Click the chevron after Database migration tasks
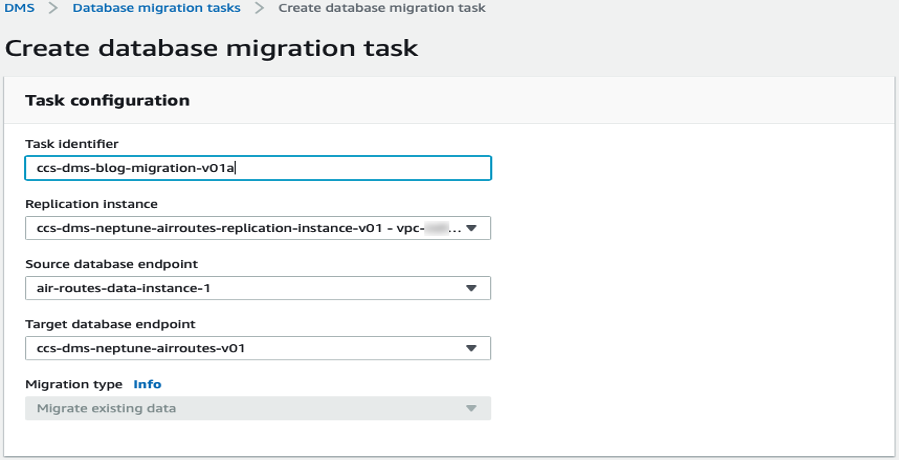This screenshot has height=460, width=899. point(259,8)
